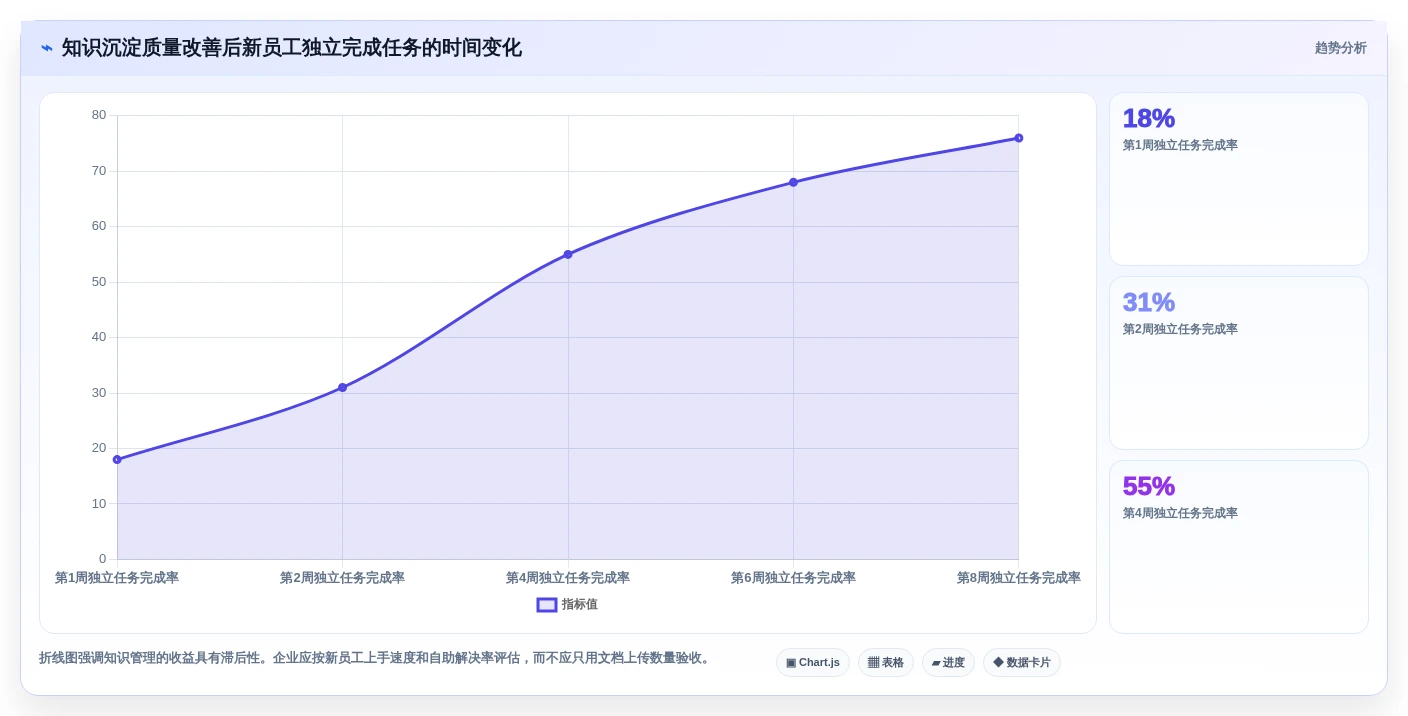
Task: Click the 第2周独立任务完成率 caption under 31%
Action: tap(1180, 329)
